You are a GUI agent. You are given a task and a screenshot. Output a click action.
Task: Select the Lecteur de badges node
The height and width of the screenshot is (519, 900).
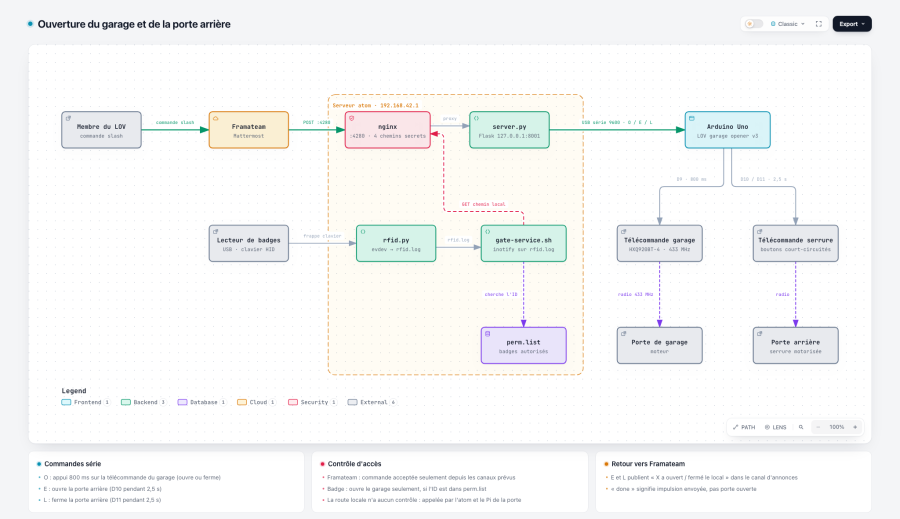point(249,243)
